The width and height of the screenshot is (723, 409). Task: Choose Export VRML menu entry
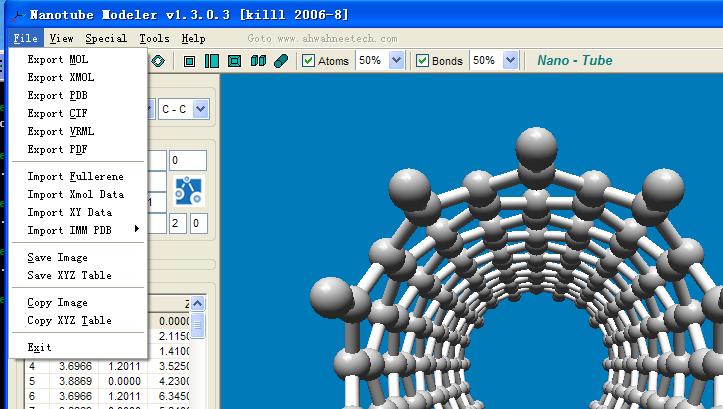point(78,131)
